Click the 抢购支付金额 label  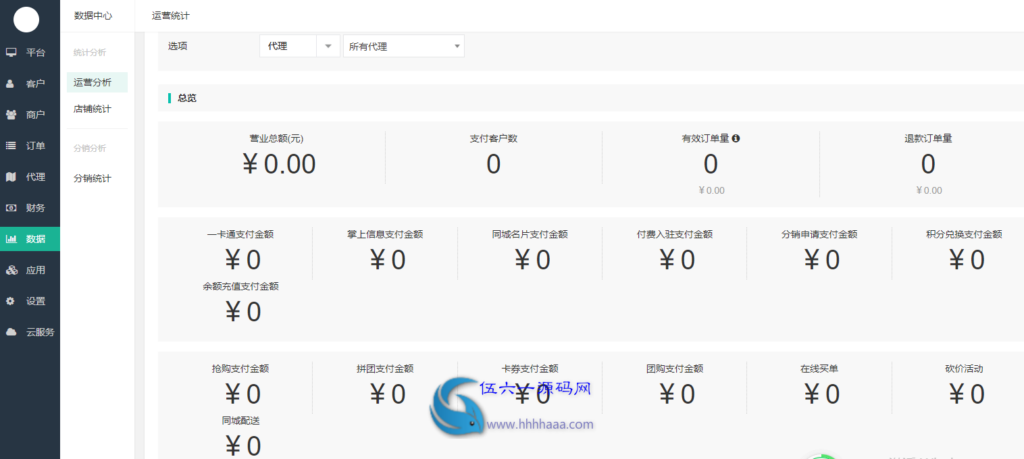click(x=240, y=368)
